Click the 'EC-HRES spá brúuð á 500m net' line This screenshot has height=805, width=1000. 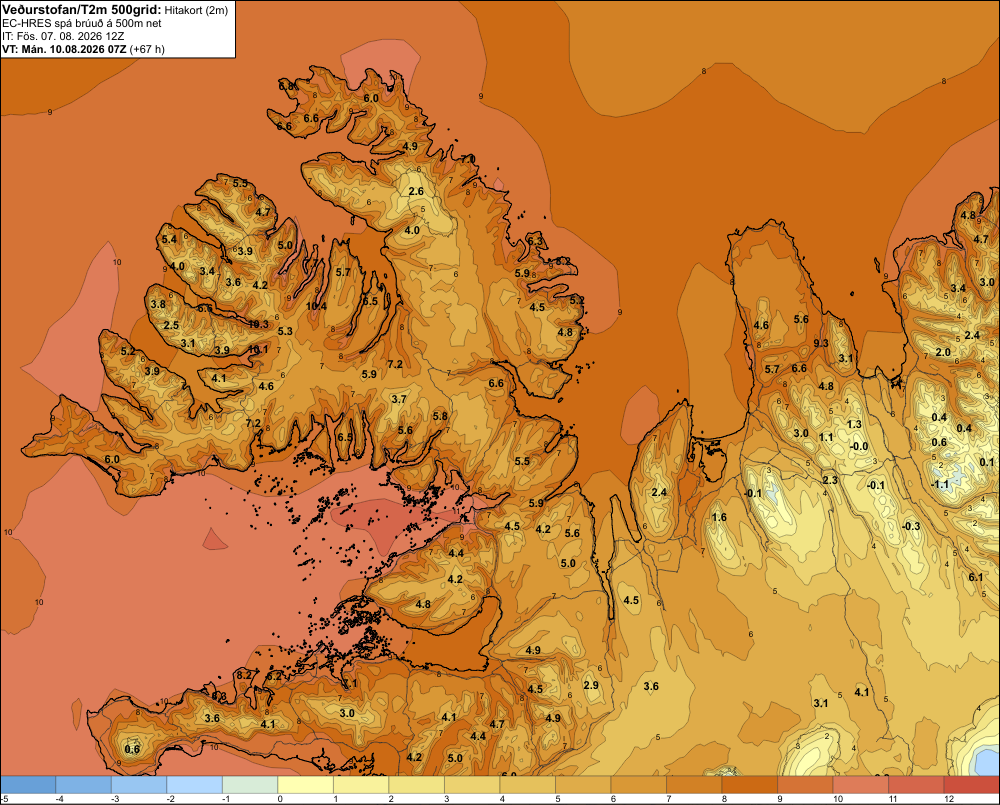(x=82, y=23)
